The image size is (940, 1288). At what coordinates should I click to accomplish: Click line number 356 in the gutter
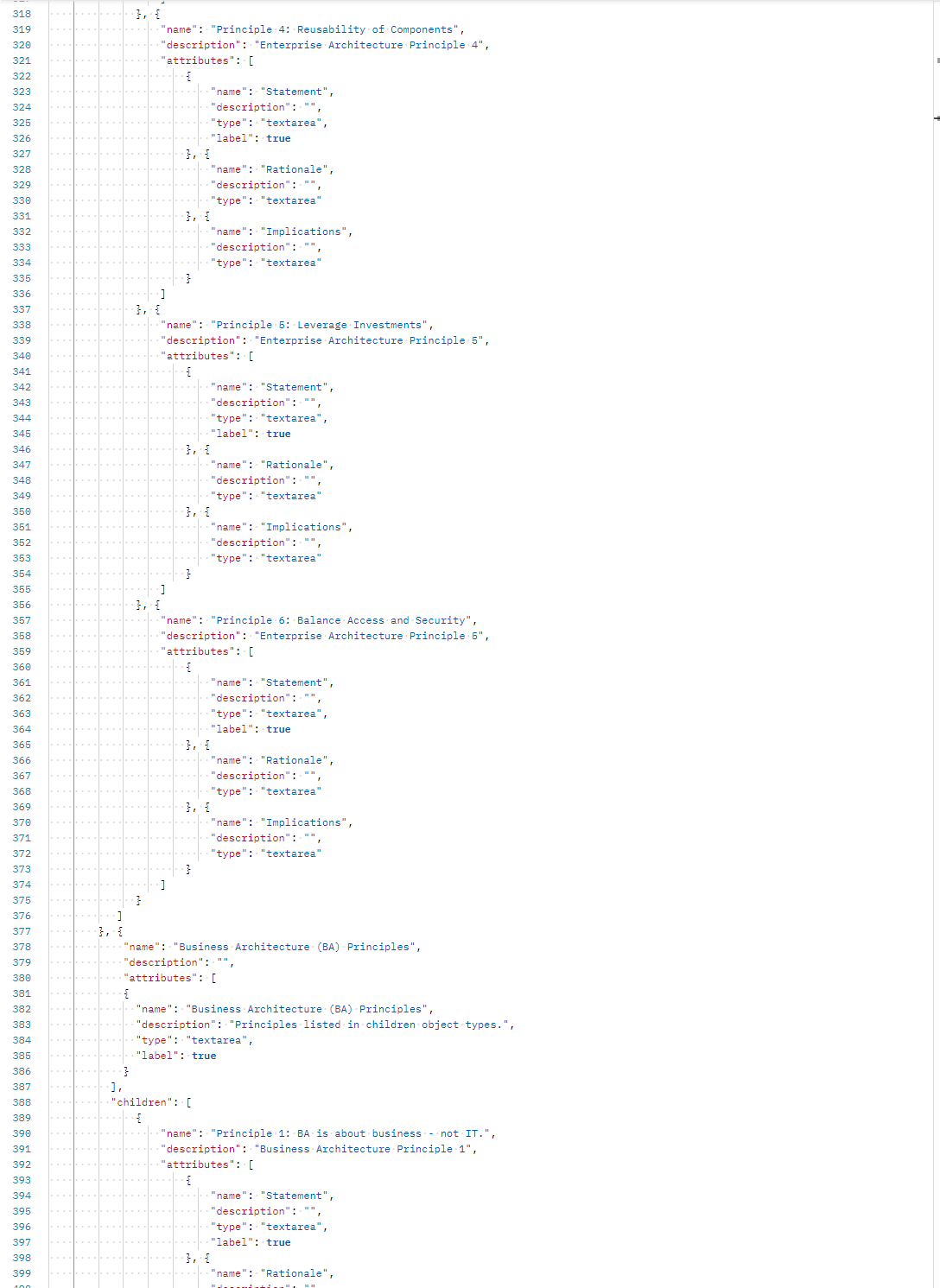click(22, 605)
